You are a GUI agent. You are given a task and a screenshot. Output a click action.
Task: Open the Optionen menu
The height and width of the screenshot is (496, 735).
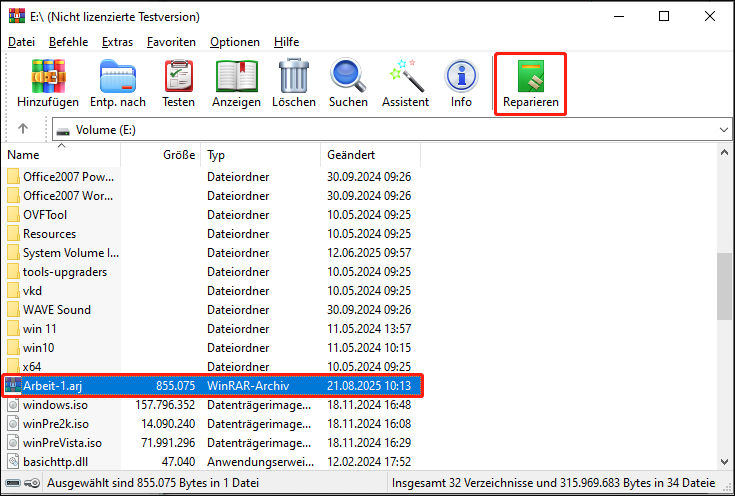coord(235,42)
